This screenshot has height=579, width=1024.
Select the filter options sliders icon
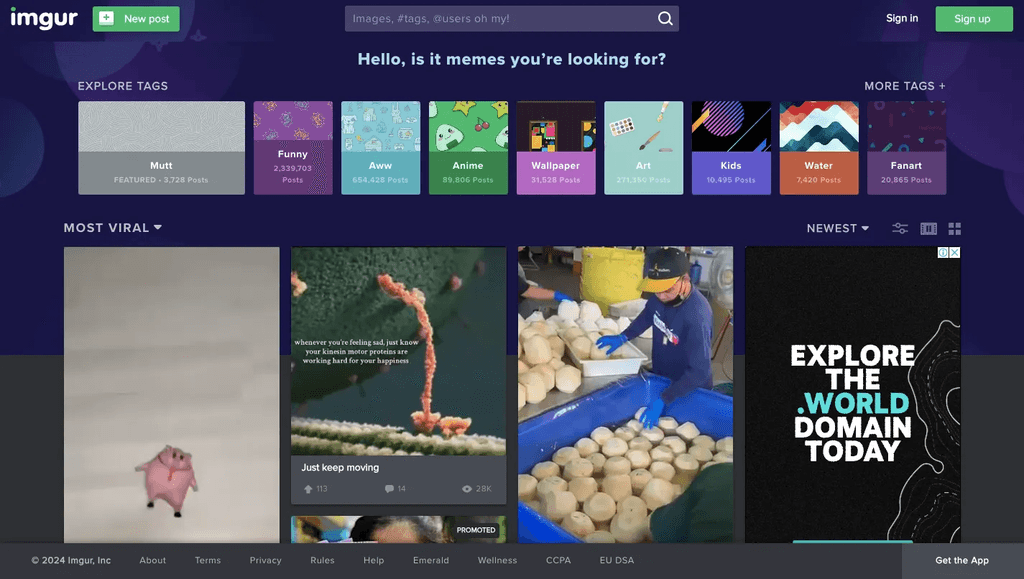pyautogui.click(x=899, y=228)
